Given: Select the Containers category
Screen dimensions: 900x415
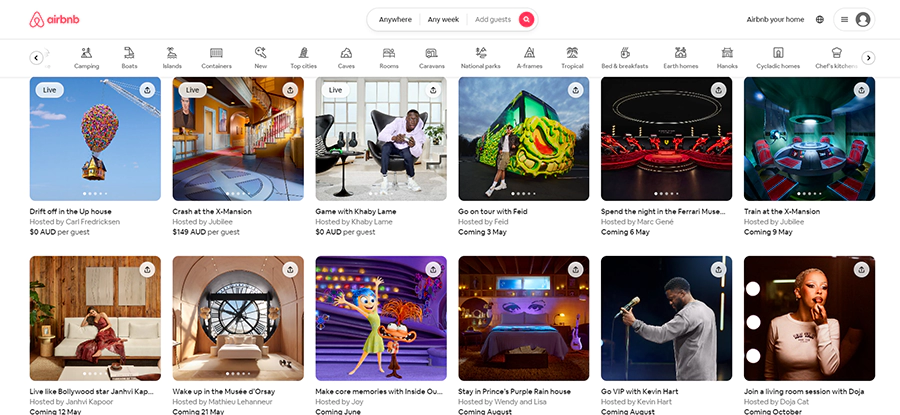Looking at the screenshot, I should (216, 58).
